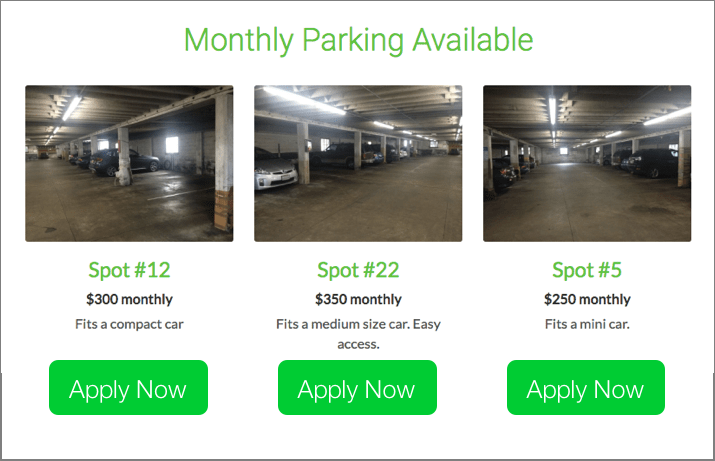The image size is (715, 461).
Task: Select the Spot #5 title
Action: pos(587,270)
